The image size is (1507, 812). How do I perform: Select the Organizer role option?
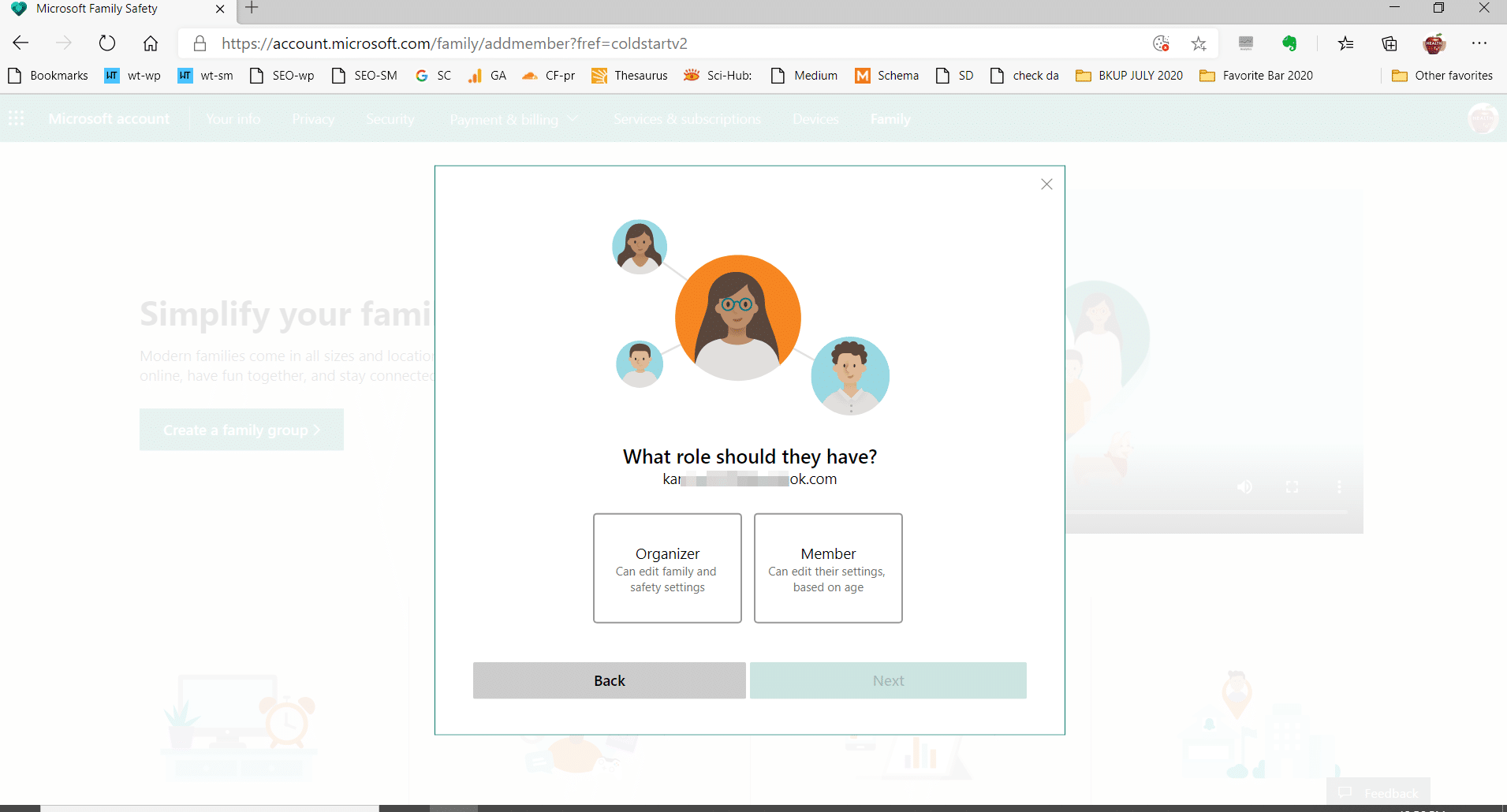(667, 568)
